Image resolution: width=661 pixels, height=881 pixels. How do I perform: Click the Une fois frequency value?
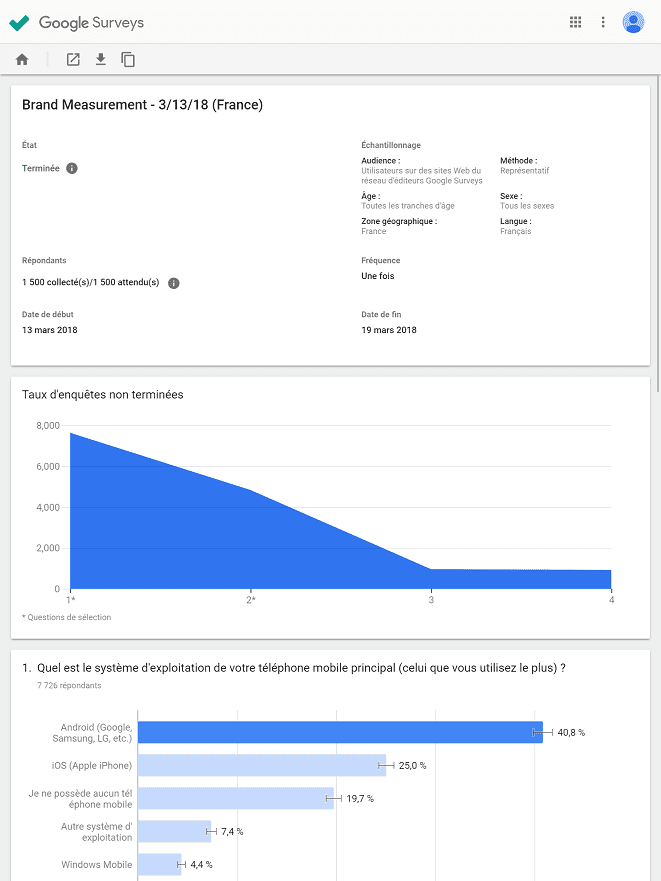(x=378, y=276)
